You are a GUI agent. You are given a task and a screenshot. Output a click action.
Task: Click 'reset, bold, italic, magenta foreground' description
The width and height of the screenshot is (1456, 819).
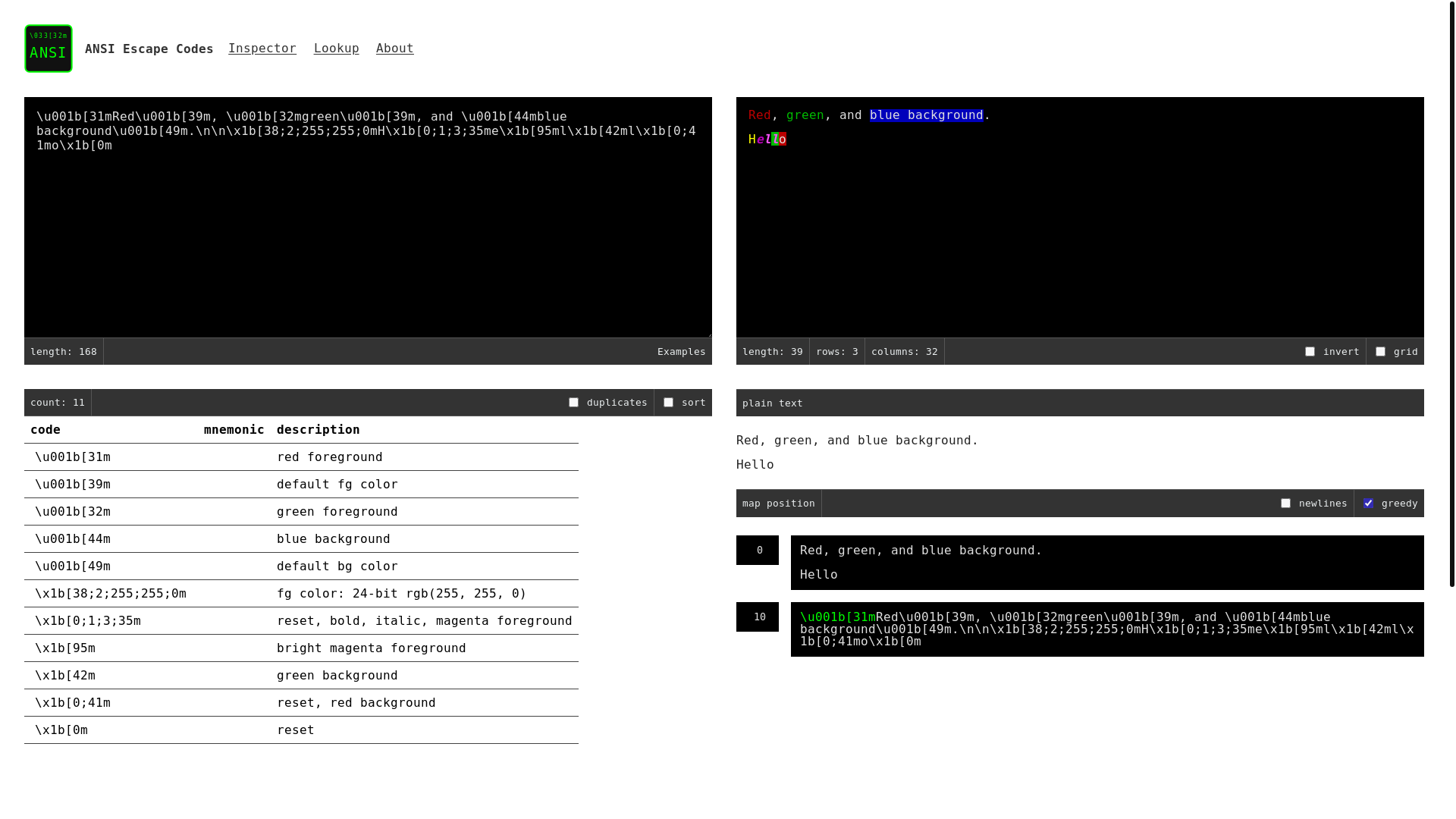click(425, 621)
